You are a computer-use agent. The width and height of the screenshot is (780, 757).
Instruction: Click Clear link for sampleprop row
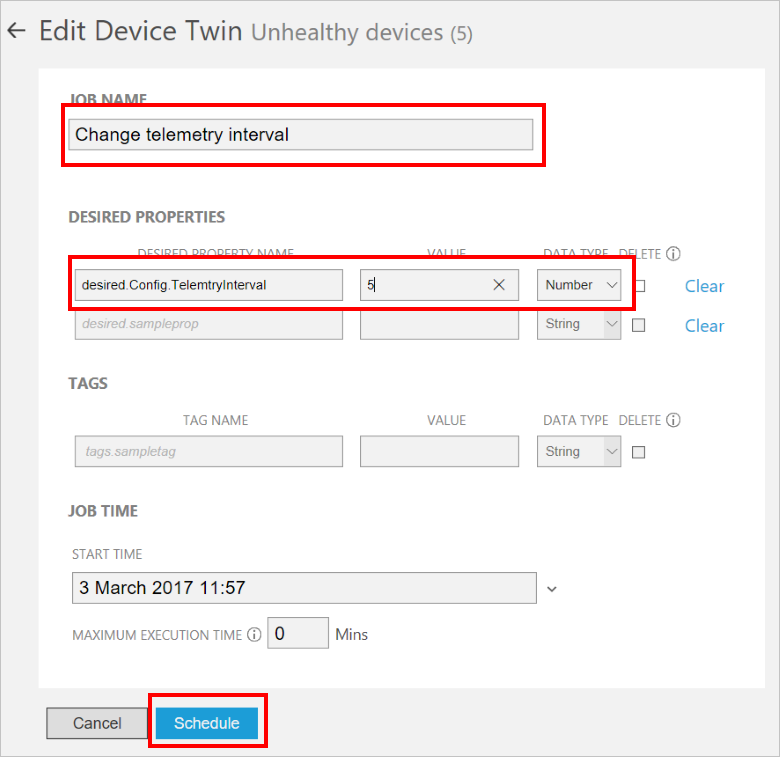[704, 326]
